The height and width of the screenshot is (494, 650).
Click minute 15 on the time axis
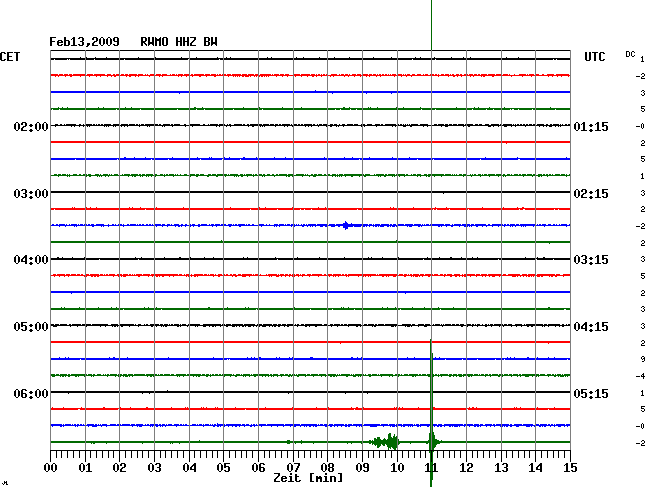(570, 468)
